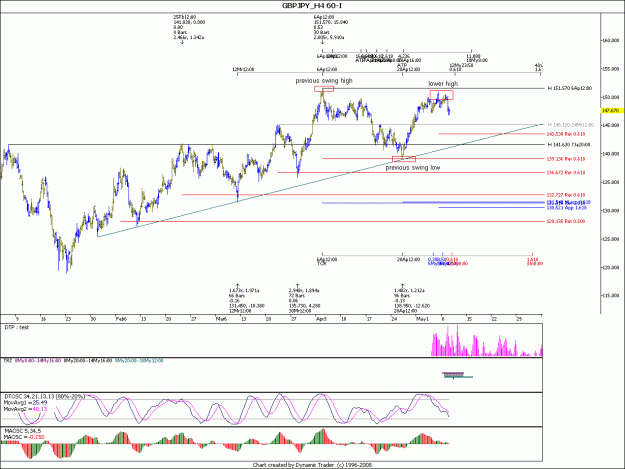Click the 151.570, 15.040 swing data text
This screenshot has height=469, width=625.
[331, 22]
